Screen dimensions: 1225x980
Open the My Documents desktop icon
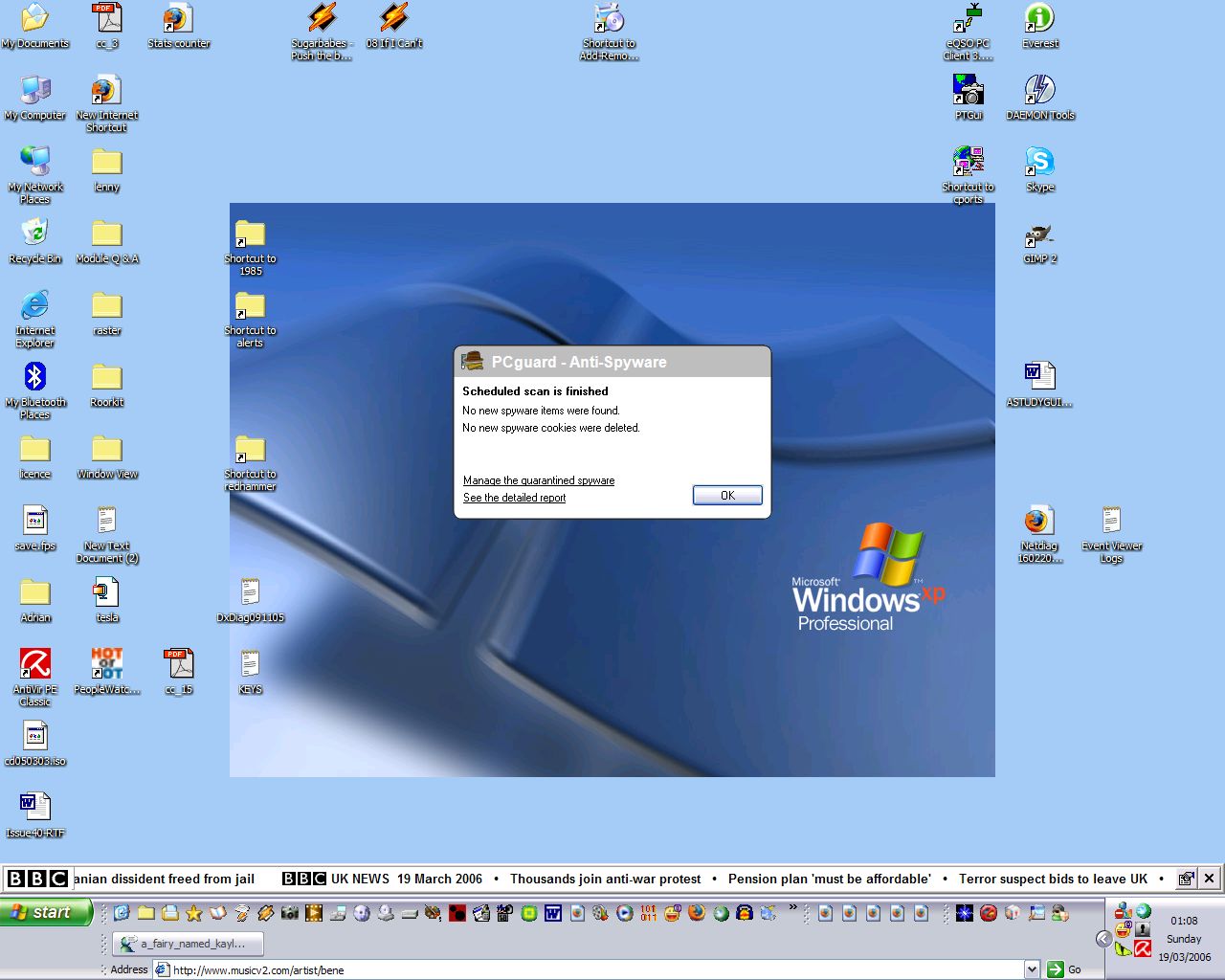[35, 27]
